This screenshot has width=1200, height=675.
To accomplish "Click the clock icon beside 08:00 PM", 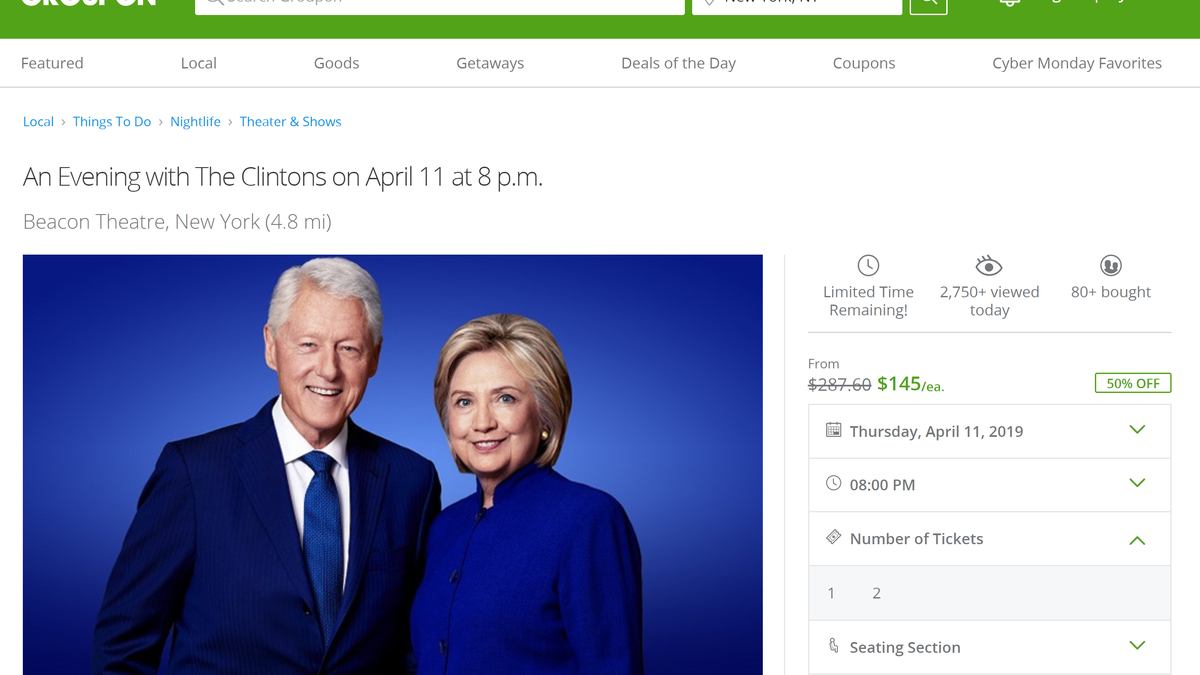I will click(833, 483).
